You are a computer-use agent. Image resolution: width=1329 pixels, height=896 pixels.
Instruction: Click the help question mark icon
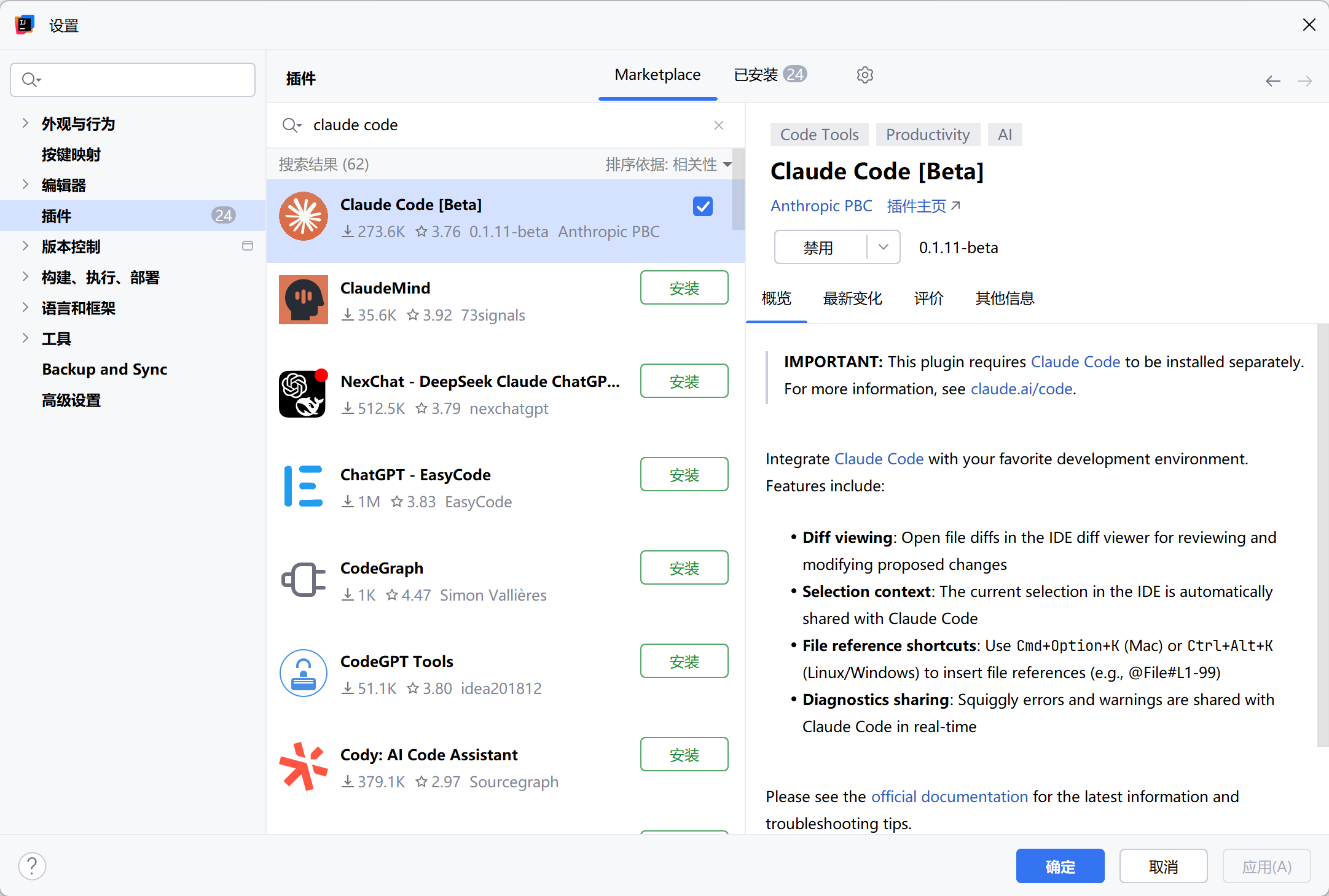(32, 867)
